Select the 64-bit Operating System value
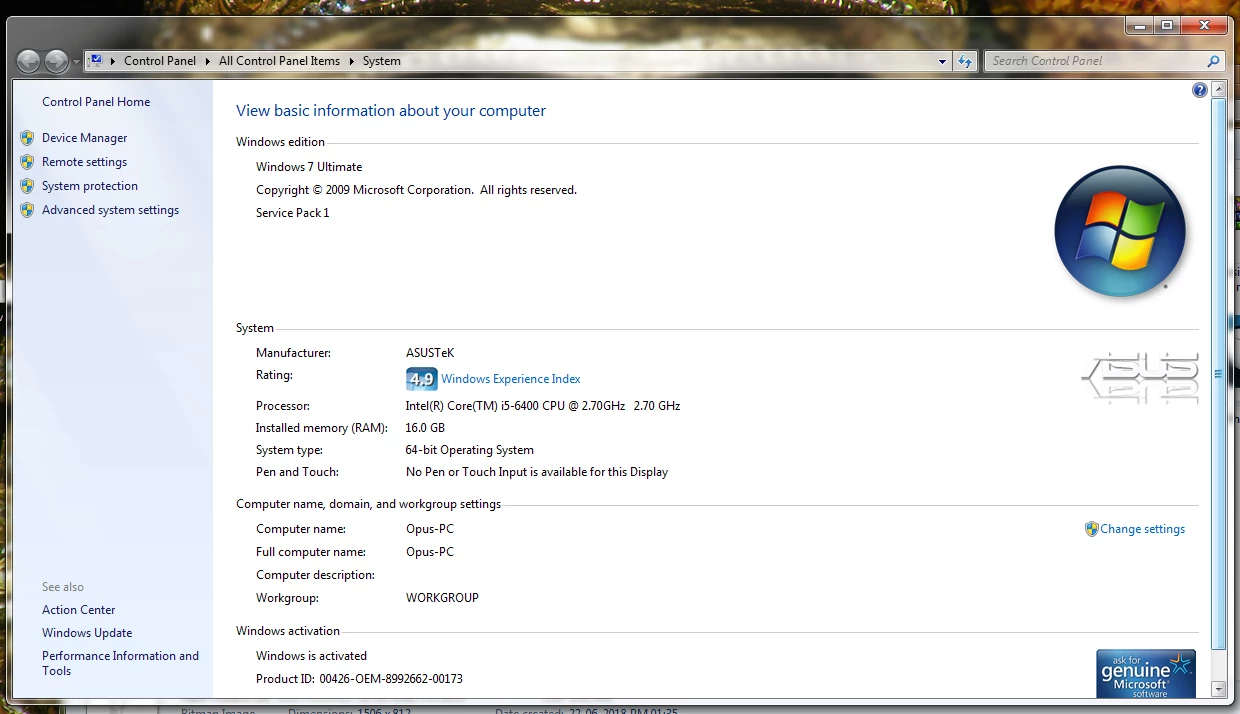Screen dimensions: 1240x714 point(470,450)
